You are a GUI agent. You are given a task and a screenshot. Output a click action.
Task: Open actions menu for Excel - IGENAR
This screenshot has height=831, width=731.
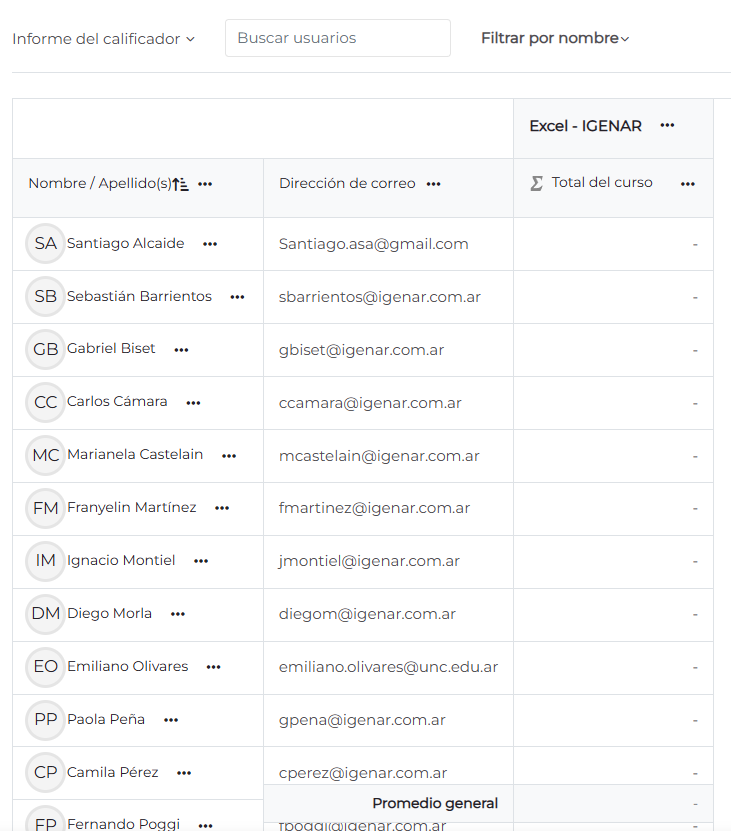pyautogui.click(x=667, y=125)
